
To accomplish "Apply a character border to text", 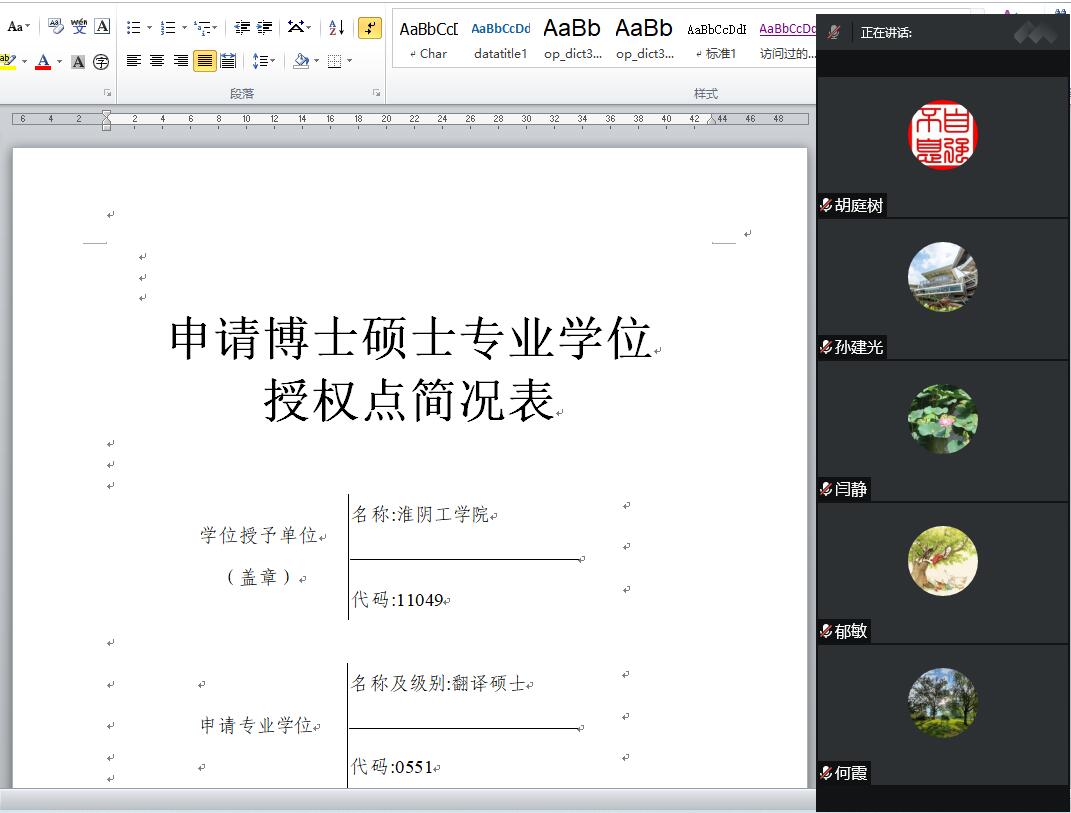I will [102, 27].
